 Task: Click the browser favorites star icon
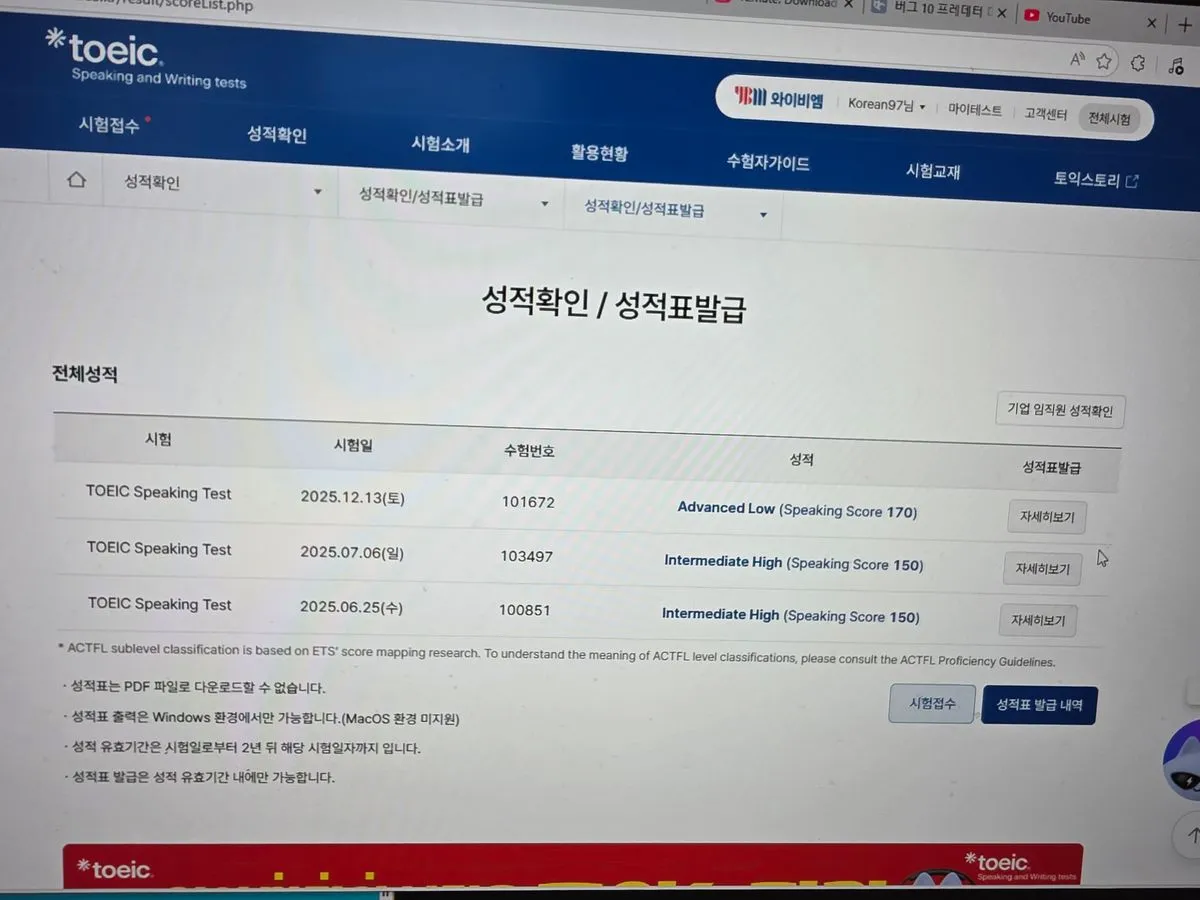[1104, 61]
